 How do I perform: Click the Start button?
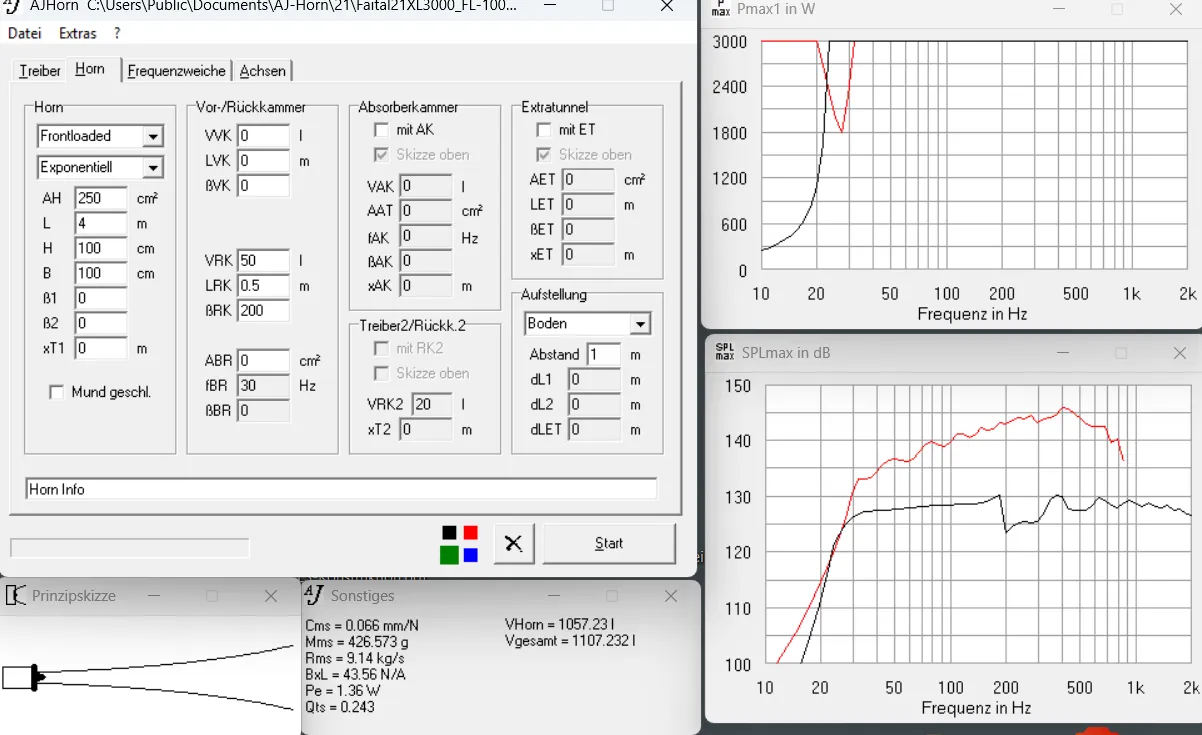pyautogui.click(x=609, y=543)
